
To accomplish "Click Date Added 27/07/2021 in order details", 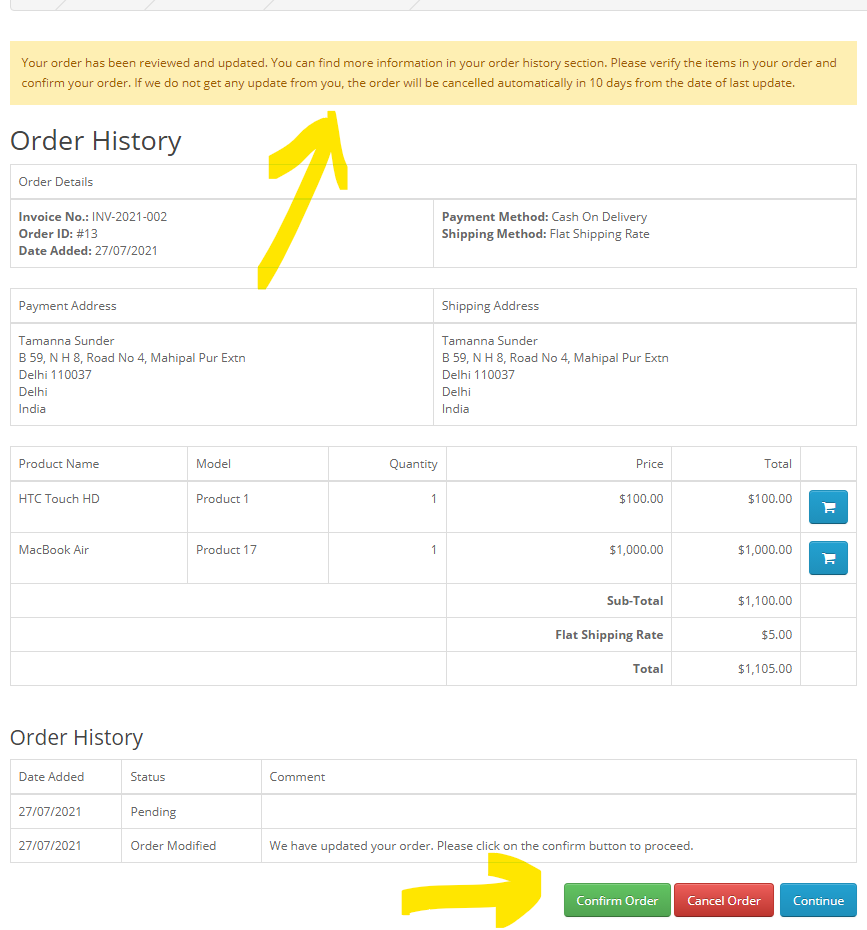I will coord(88,251).
